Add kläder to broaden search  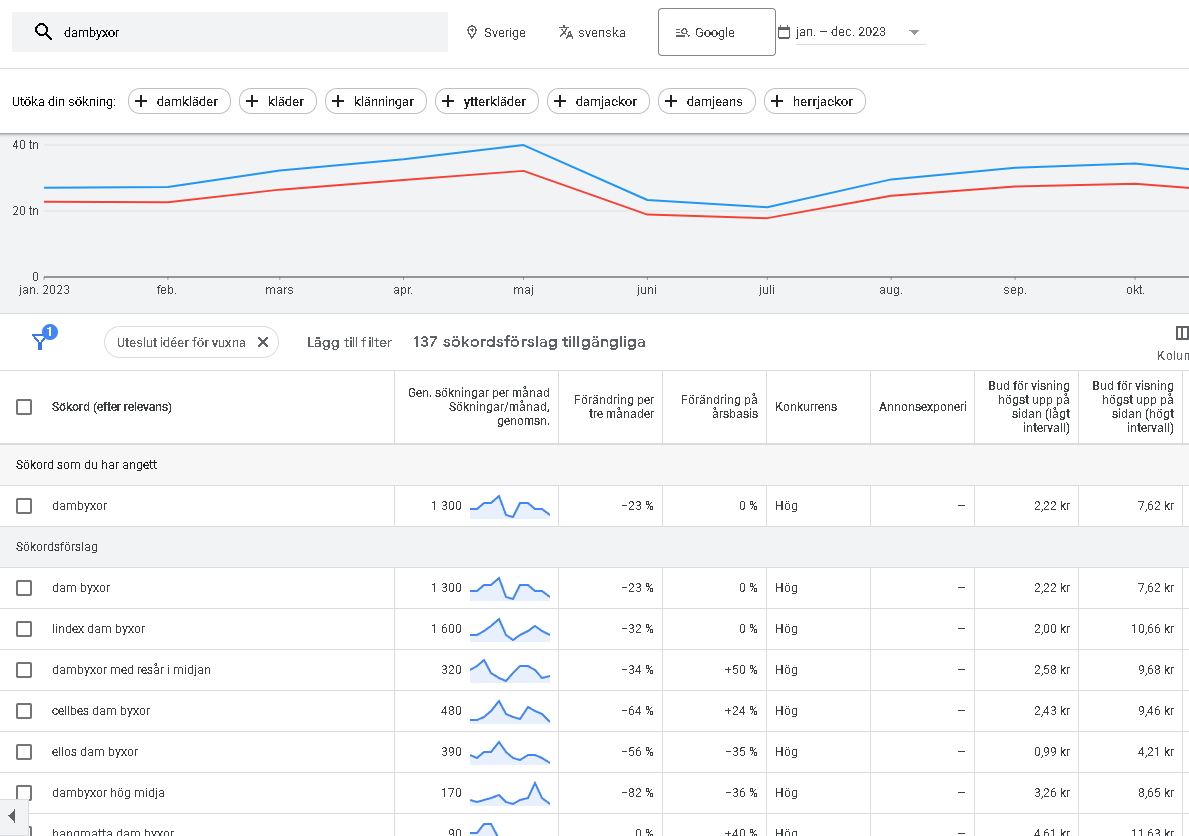click(278, 101)
